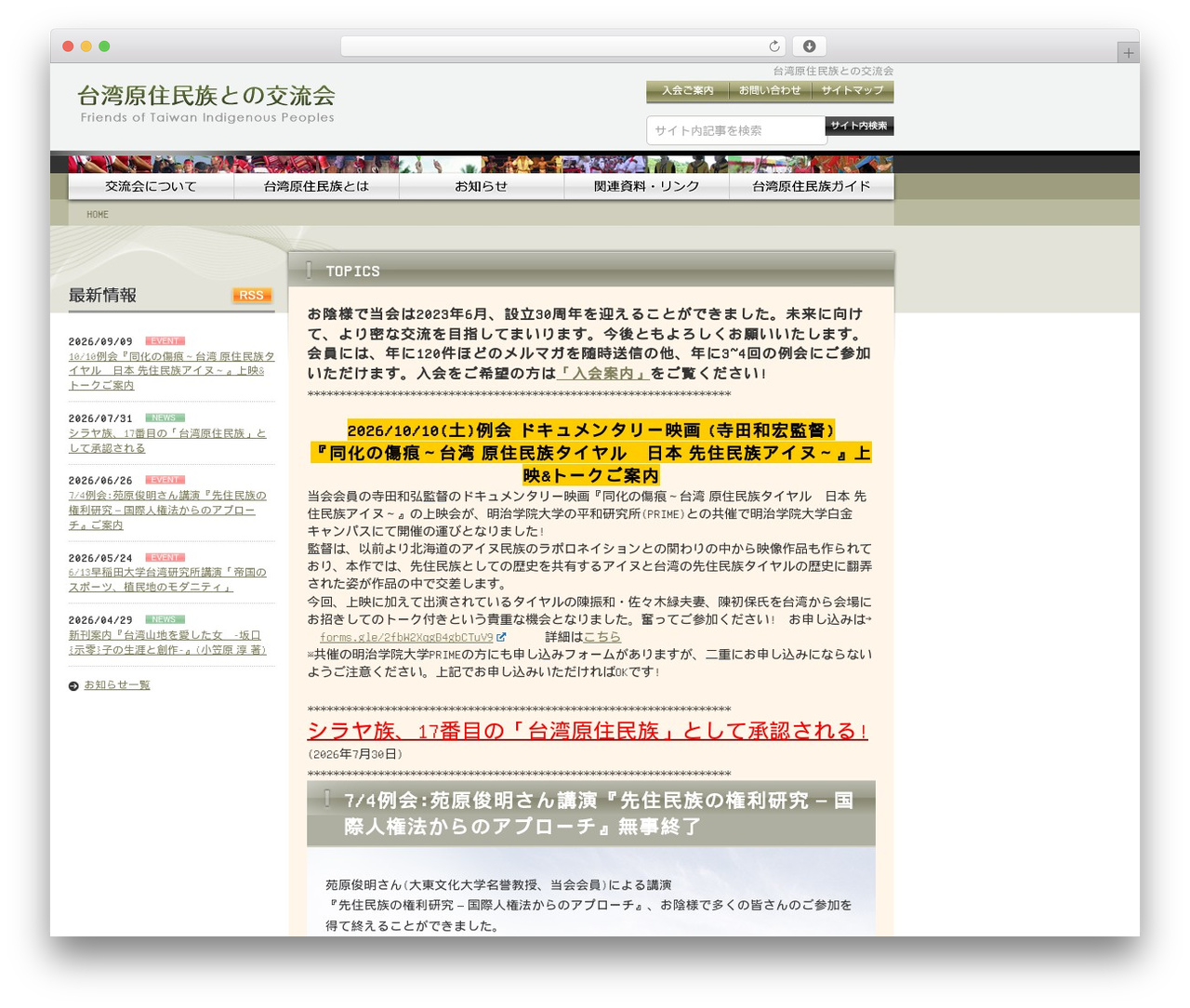Click the browser address bar

click(x=563, y=46)
